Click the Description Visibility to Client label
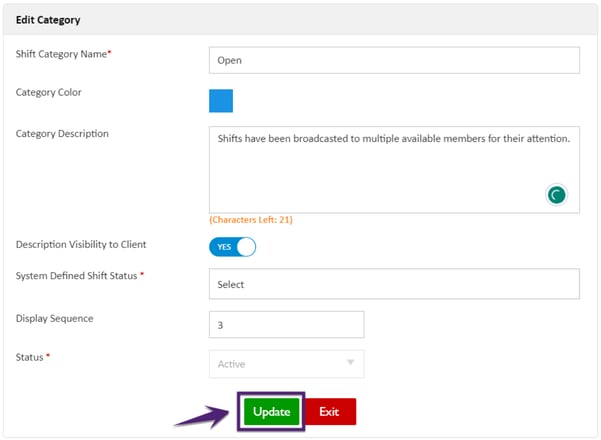 [82, 245]
